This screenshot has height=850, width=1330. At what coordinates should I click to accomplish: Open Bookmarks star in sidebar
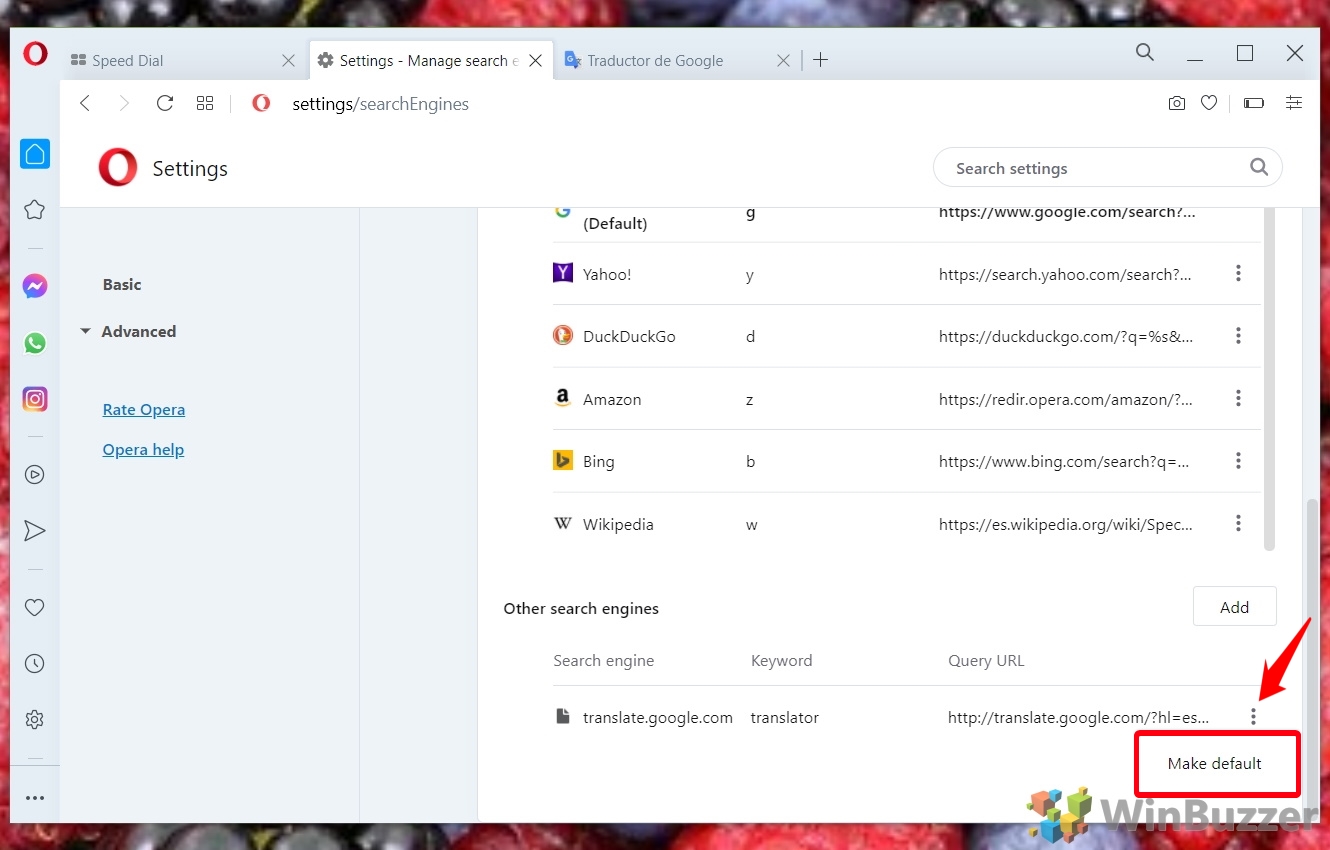(35, 210)
